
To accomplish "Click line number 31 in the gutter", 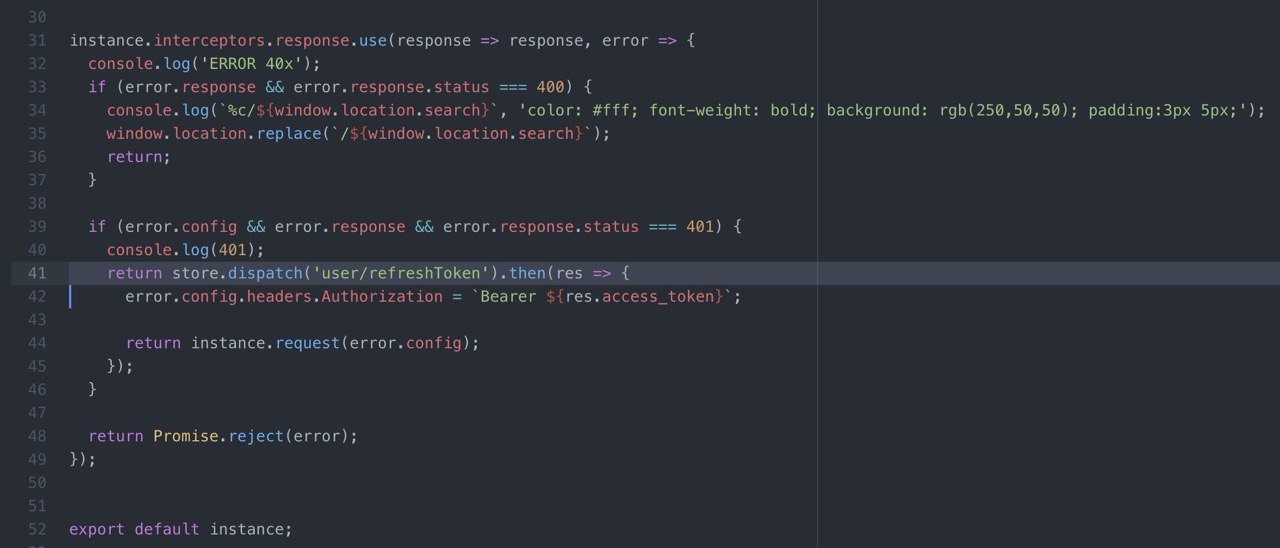I will [x=37, y=41].
